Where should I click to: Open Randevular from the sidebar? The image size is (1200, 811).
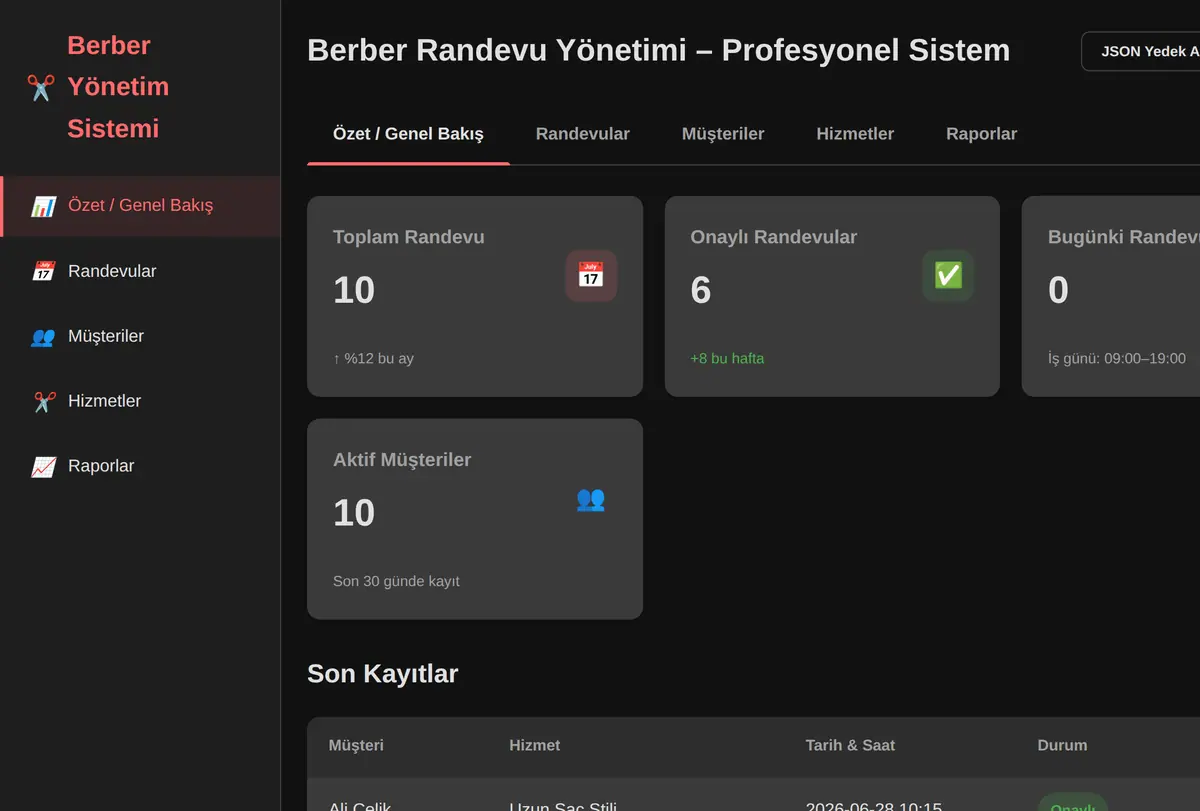point(141,271)
